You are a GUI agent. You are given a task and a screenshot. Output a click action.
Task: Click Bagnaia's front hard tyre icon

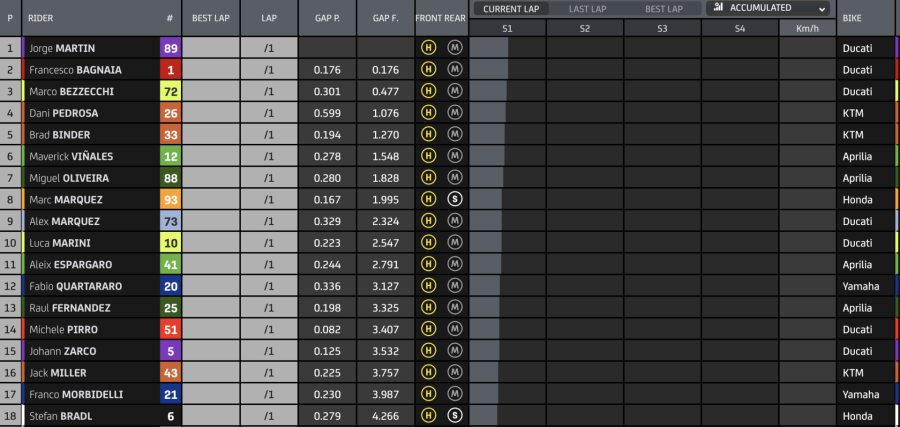pyautogui.click(x=428, y=70)
